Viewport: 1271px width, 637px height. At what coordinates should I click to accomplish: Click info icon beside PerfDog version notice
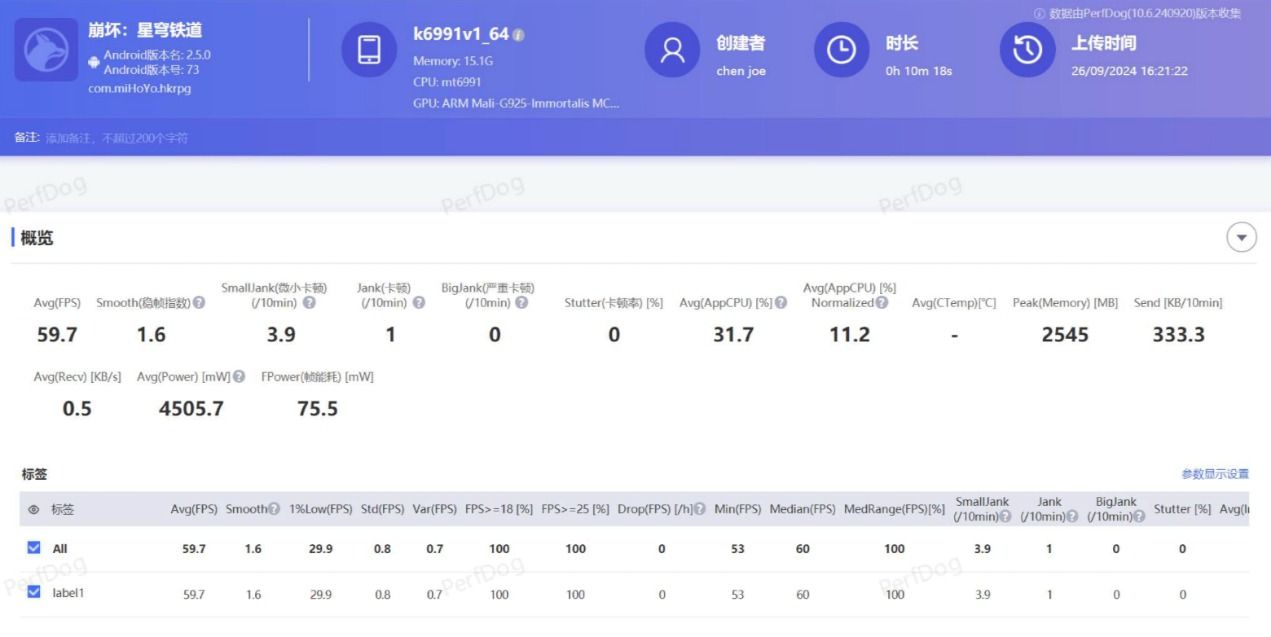[1039, 13]
